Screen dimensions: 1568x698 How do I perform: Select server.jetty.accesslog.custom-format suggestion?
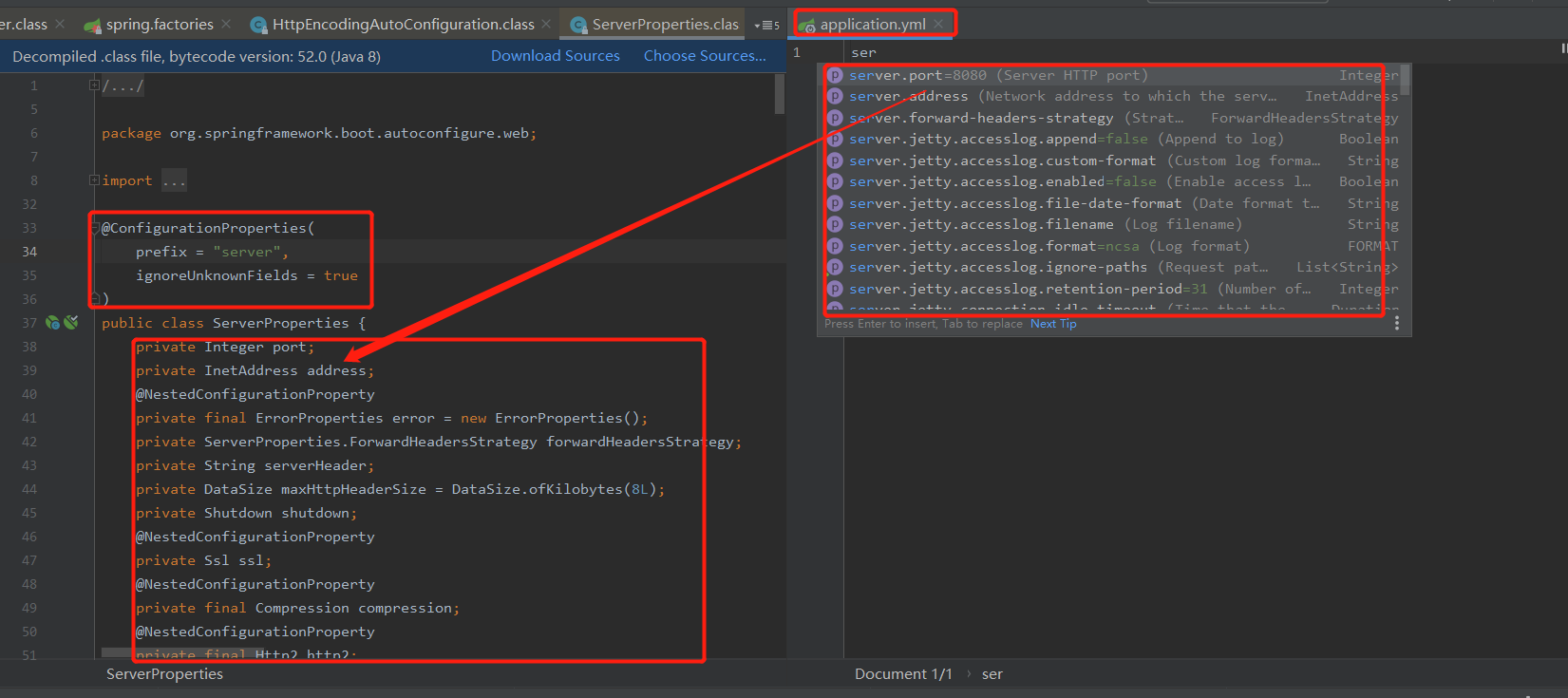pos(1111,160)
